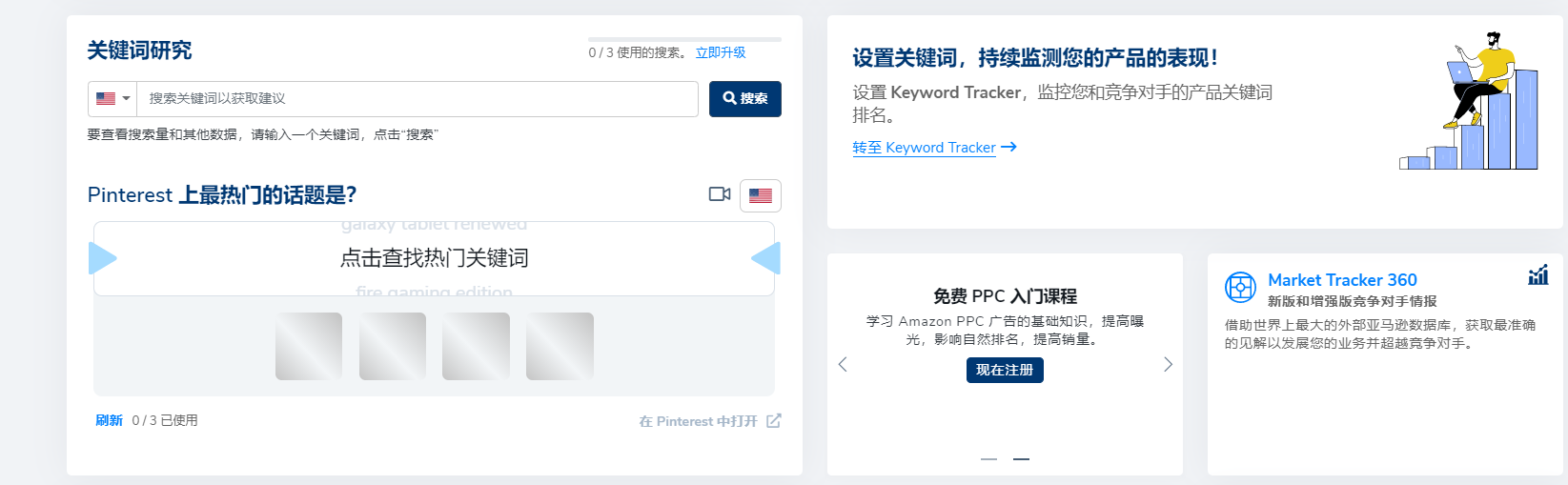1568x485 pixels.
Task: Select the third Pinterest placeholder thumbnail
Action: point(476,346)
